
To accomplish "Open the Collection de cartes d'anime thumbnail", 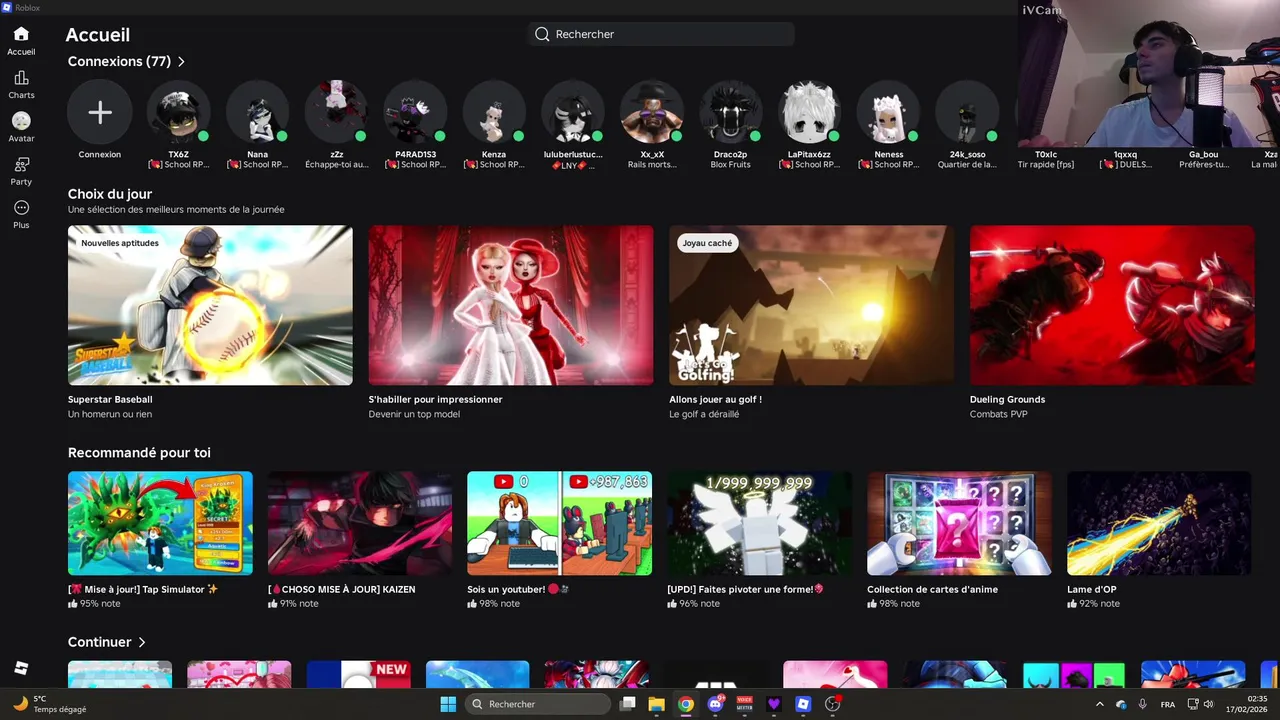I will (959, 523).
